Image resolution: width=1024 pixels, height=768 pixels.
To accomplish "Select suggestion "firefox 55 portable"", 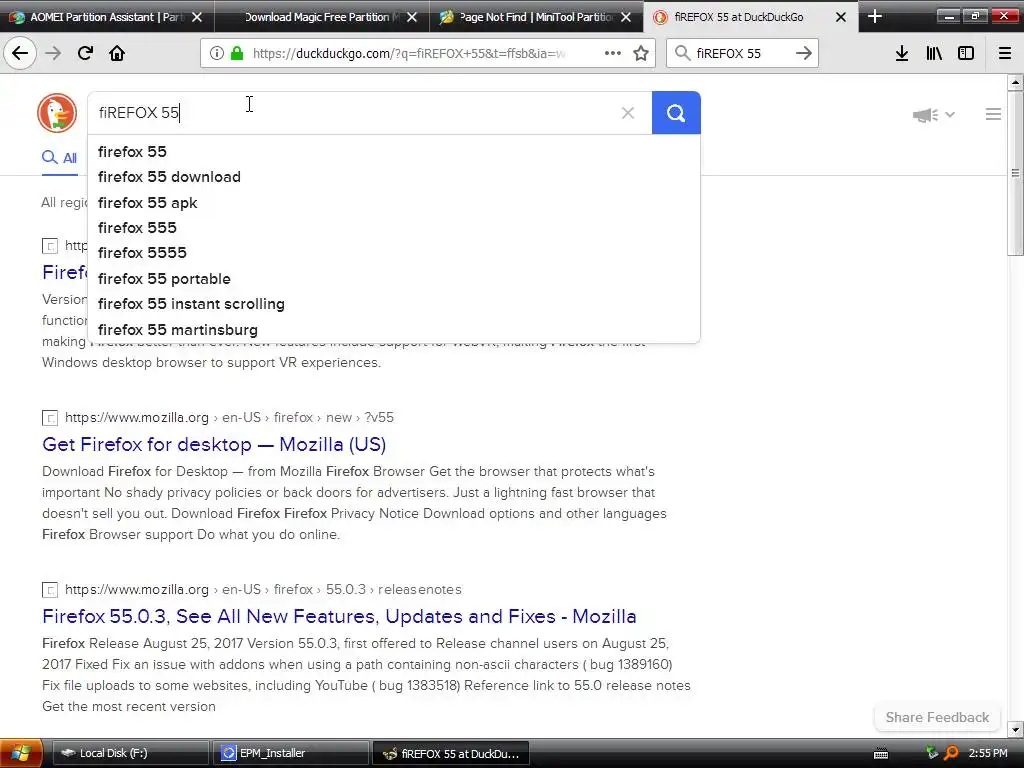I will click(x=394, y=279).
